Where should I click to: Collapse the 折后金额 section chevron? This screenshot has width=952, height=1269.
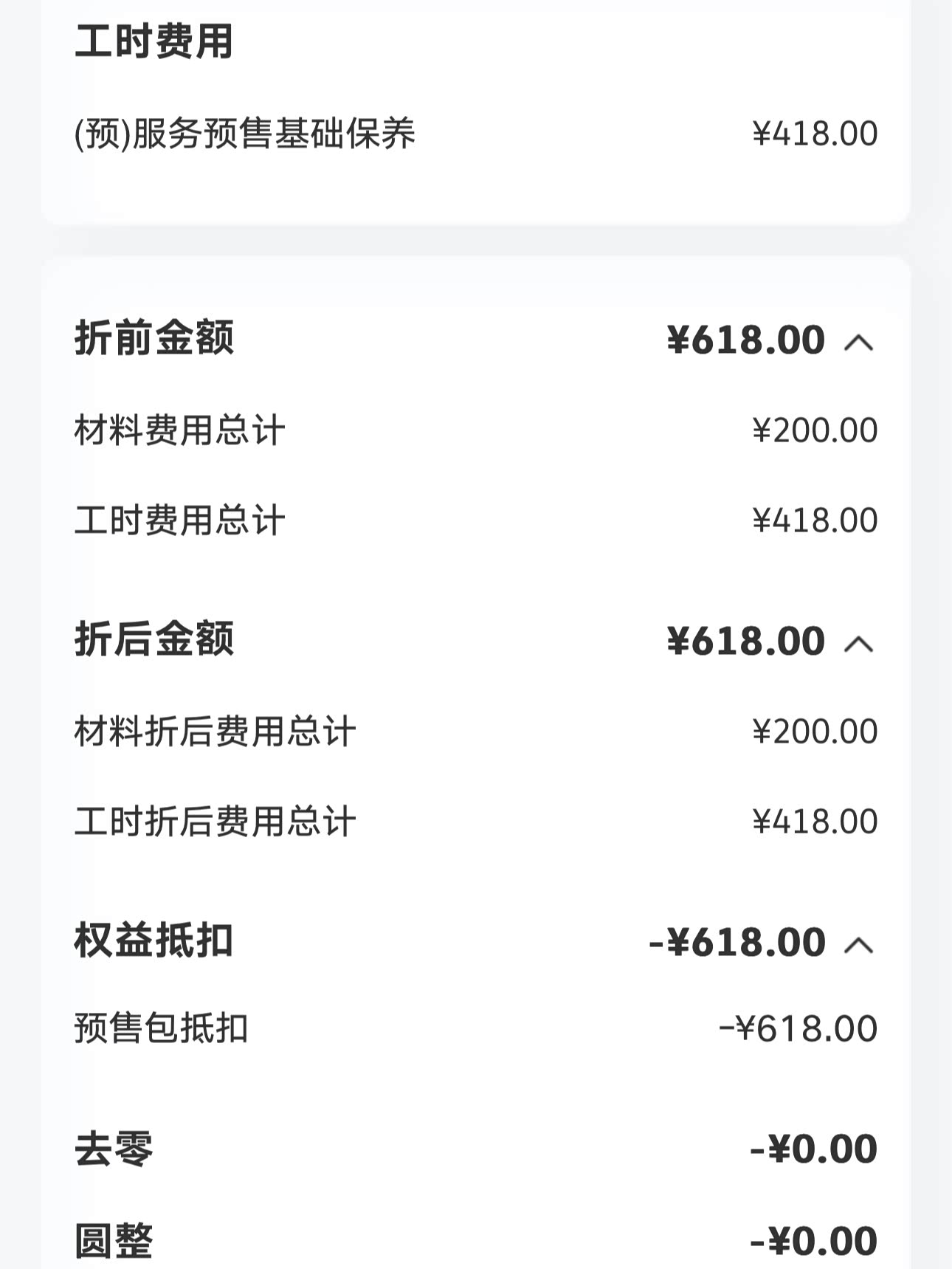tap(858, 643)
